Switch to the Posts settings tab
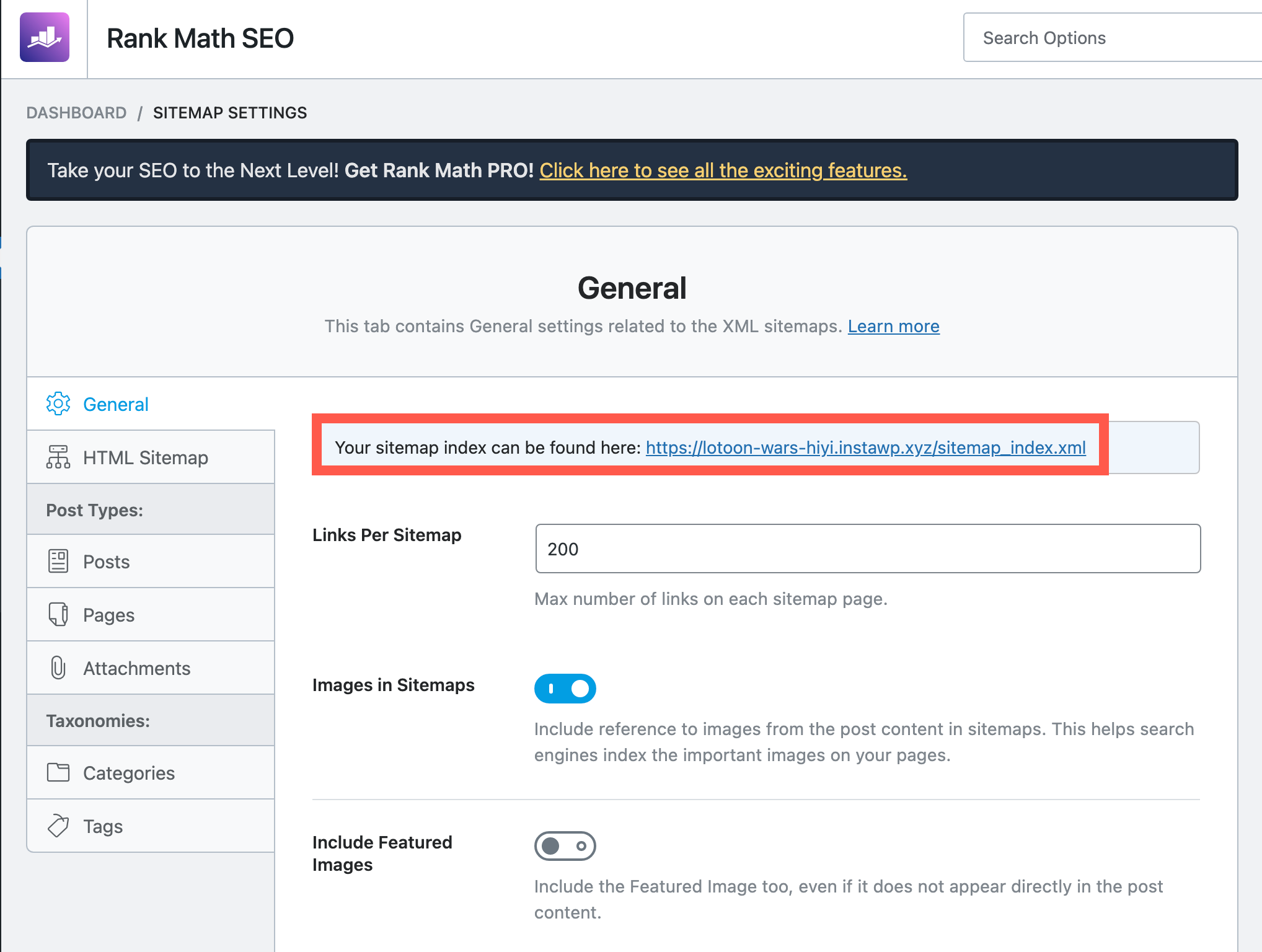1262x952 pixels. pos(107,562)
